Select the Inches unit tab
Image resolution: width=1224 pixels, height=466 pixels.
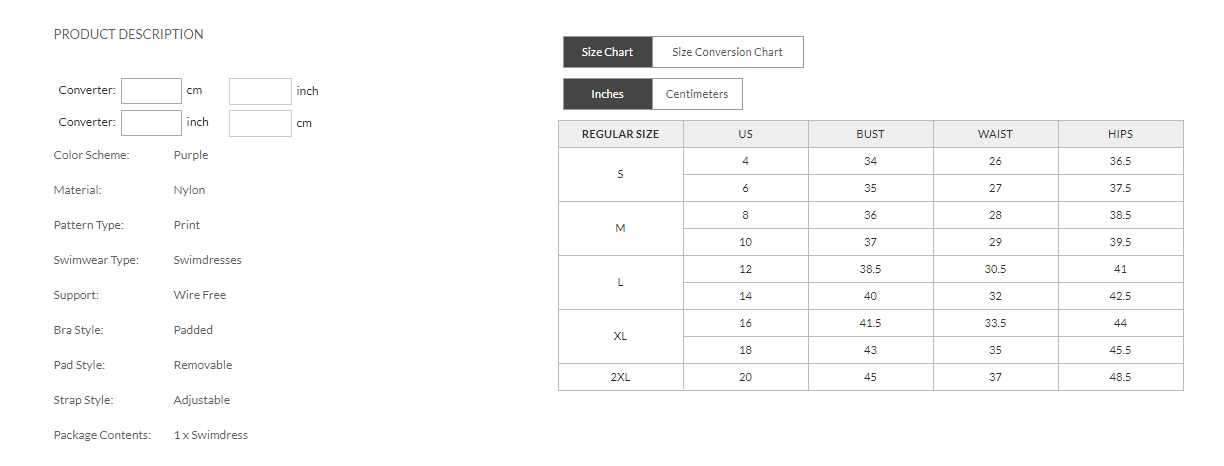coord(607,94)
